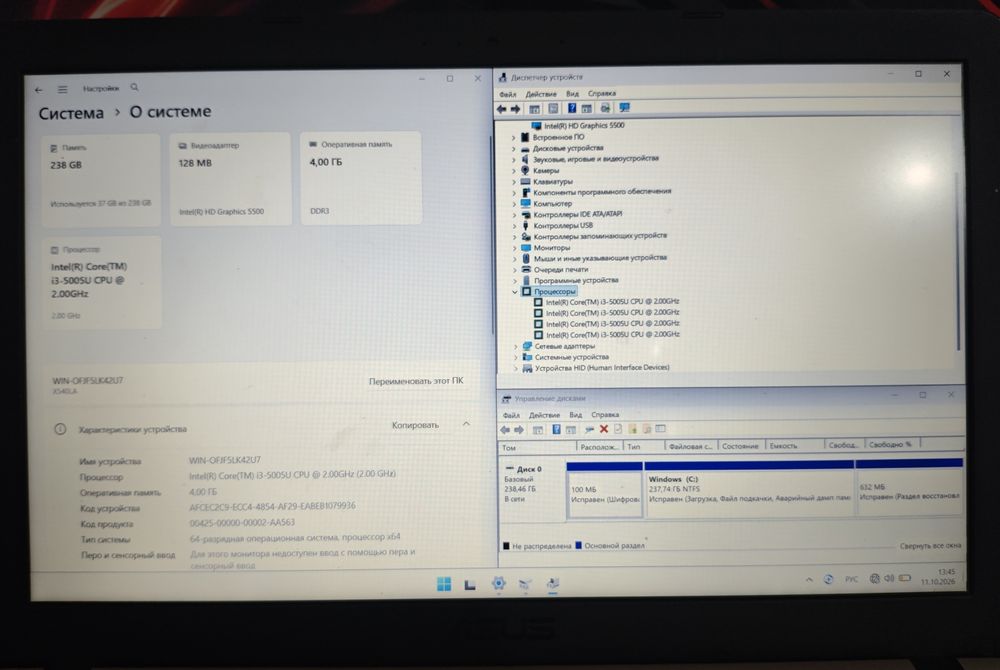1000x670 pixels.
Task: Open Действие menu in Disk Management
Action: coord(544,415)
